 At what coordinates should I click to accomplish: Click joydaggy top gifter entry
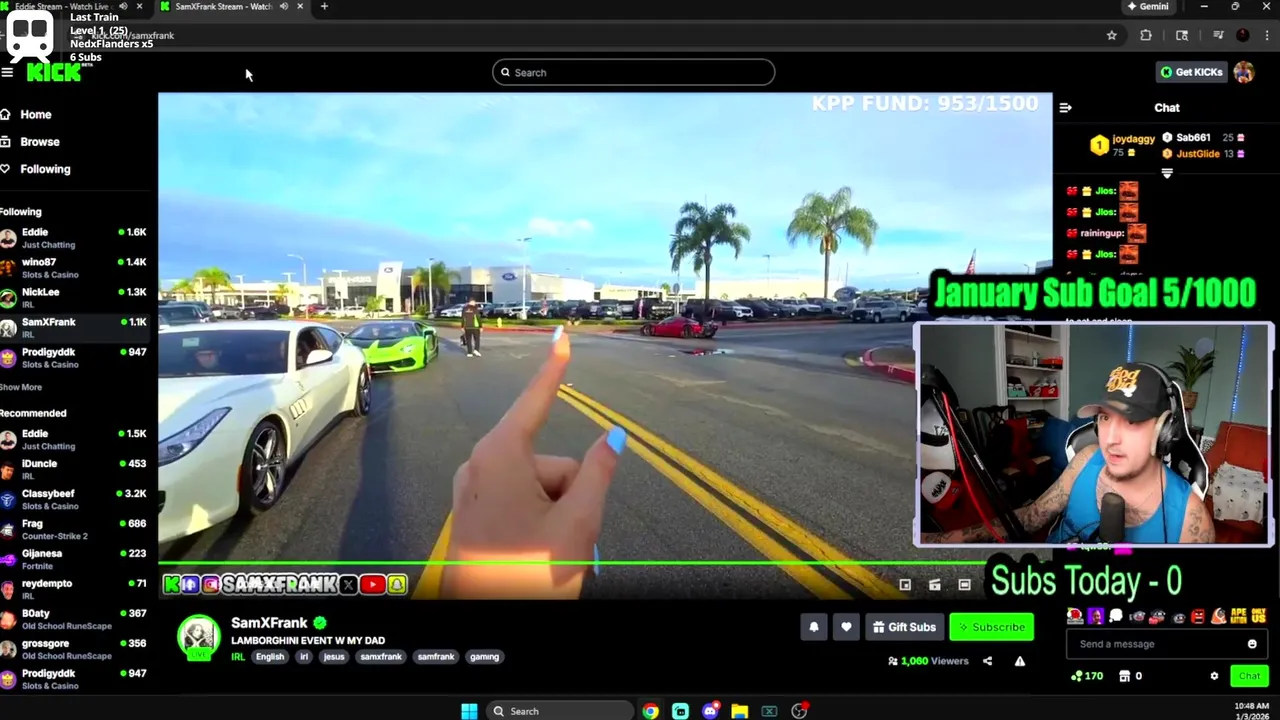[x=1122, y=146]
